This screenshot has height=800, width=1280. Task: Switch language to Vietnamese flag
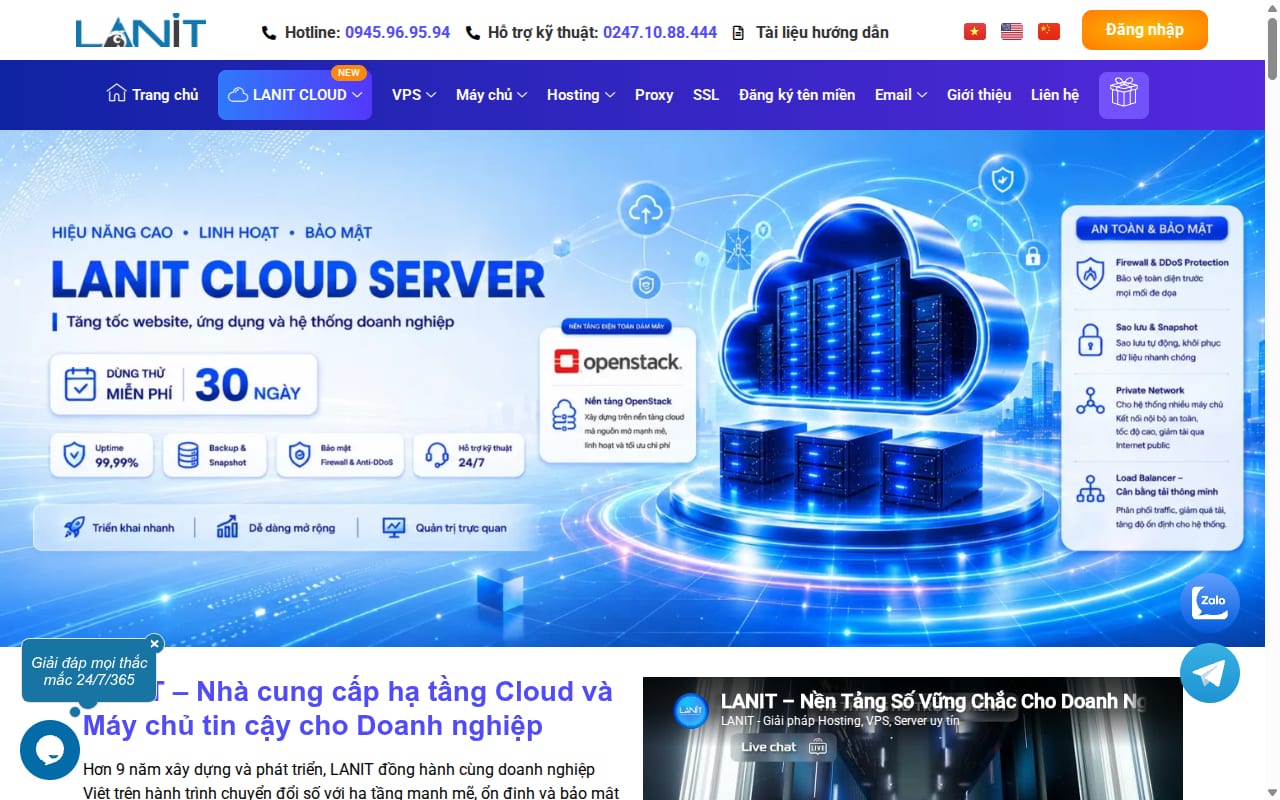[974, 32]
